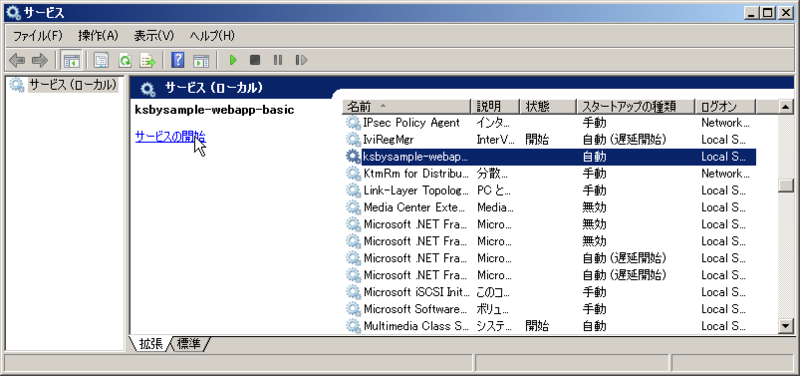
Task: Sort by スタートアップの種類 column header
Action: click(636, 107)
